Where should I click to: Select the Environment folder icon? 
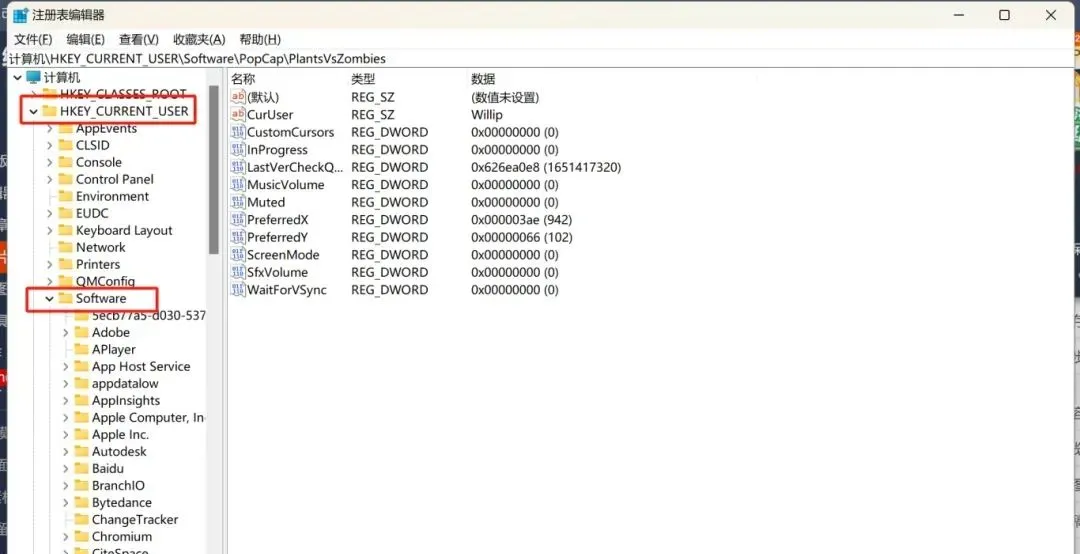65,196
